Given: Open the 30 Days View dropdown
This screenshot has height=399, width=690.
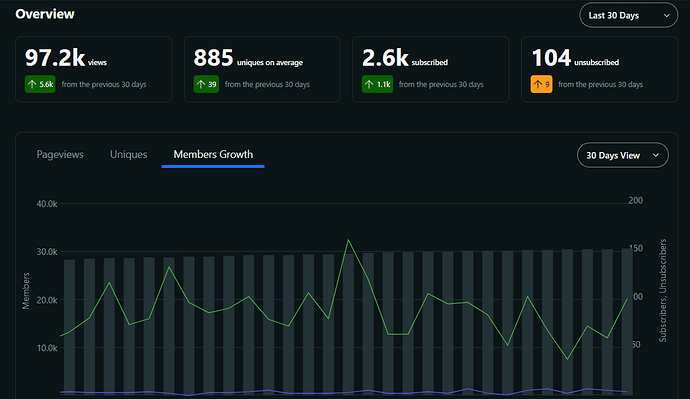Looking at the screenshot, I should point(623,155).
